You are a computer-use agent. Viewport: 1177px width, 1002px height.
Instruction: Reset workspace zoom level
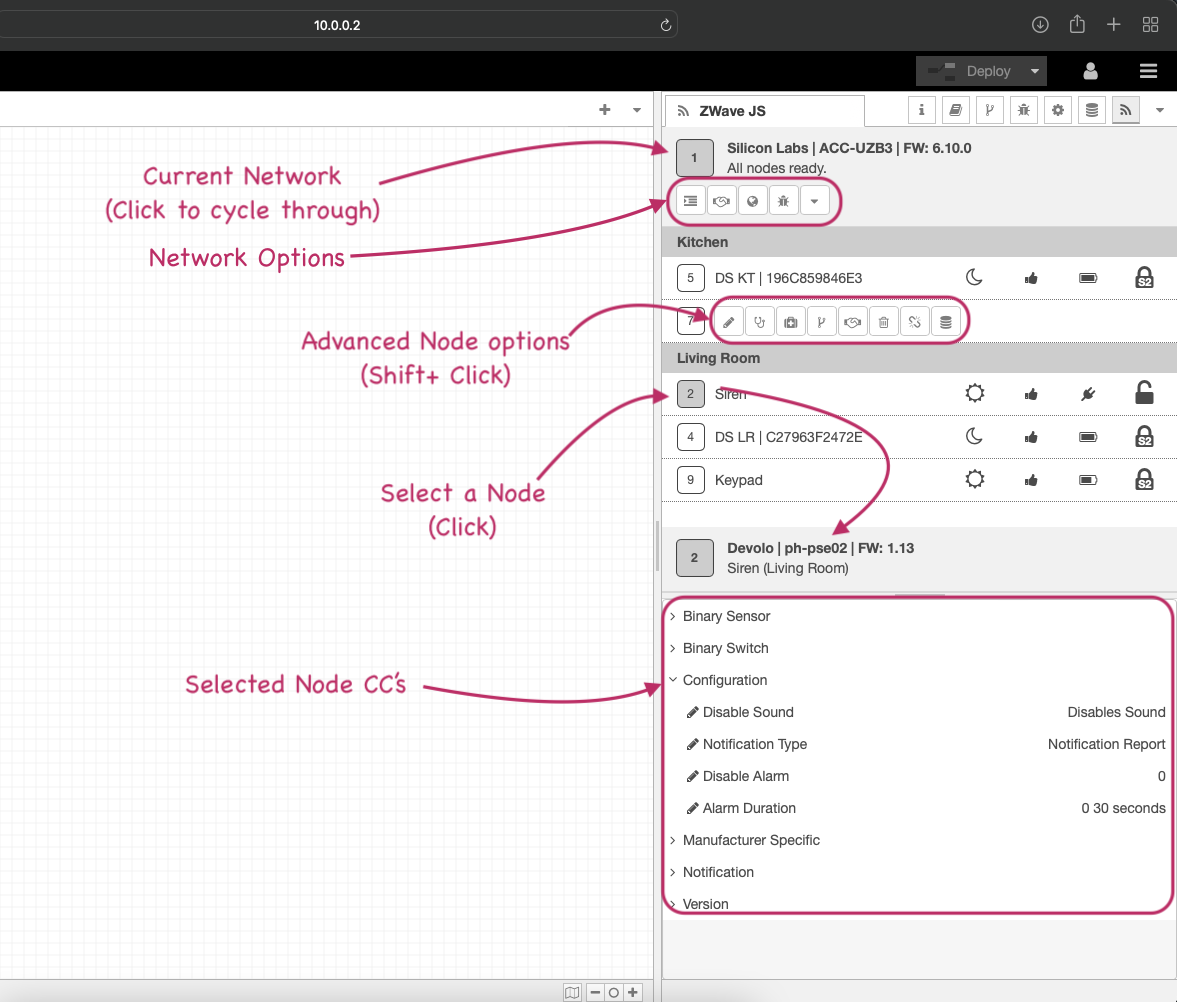614,992
